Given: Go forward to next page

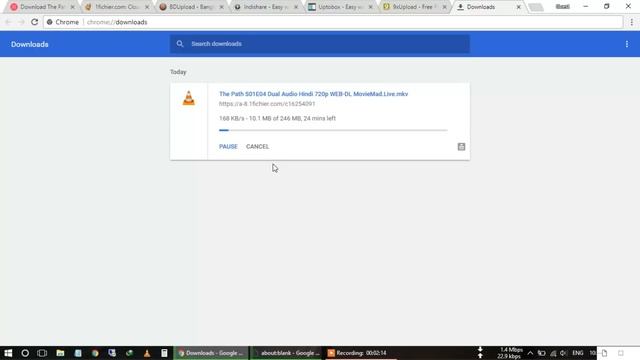Looking at the screenshot, I should click(x=21, y=22).
